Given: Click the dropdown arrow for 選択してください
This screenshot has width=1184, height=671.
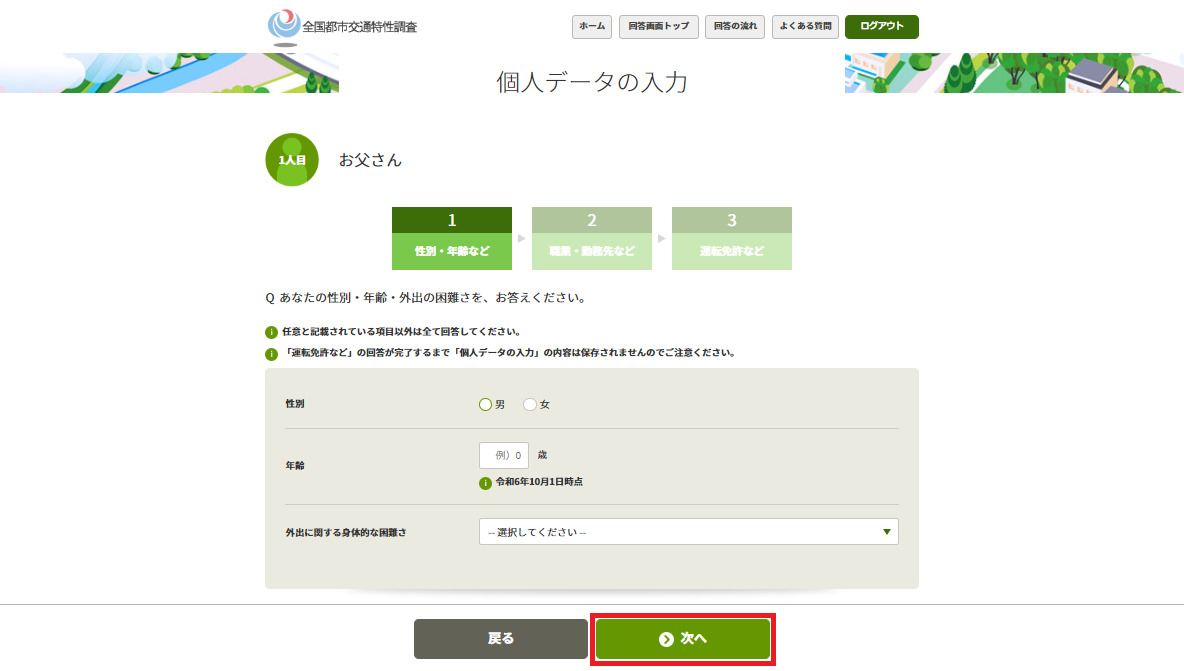Looking at the screenshot, I should [886, 532].
